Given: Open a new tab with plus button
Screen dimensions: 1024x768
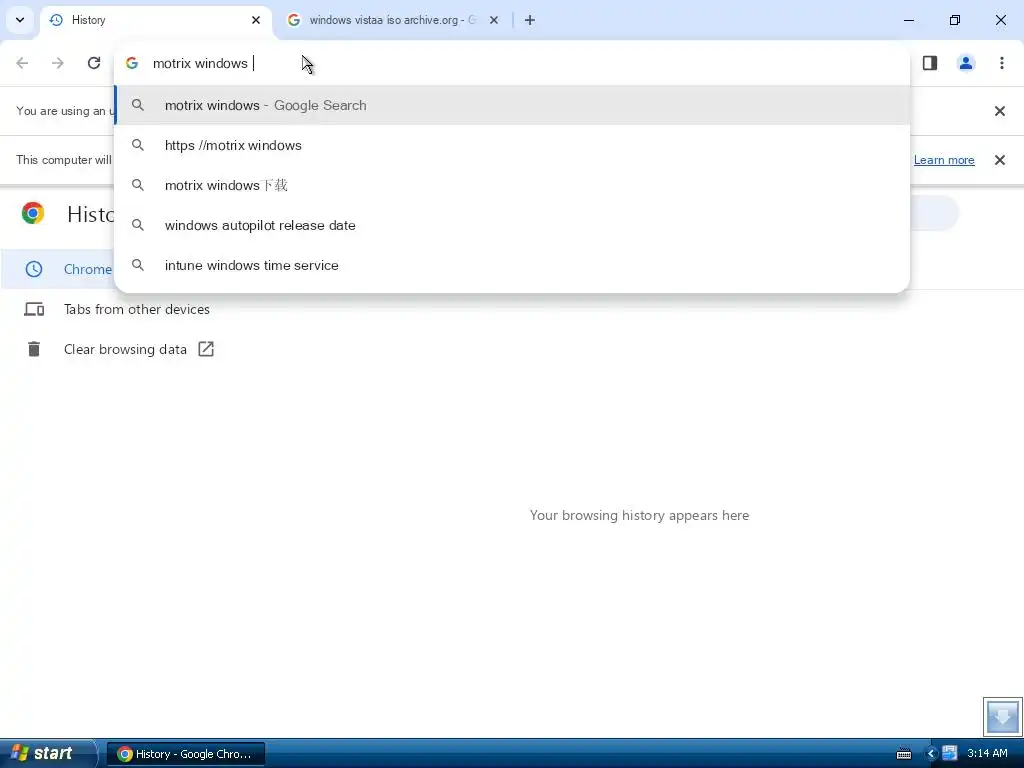Looking at the screenshot, I should (530, 20).
